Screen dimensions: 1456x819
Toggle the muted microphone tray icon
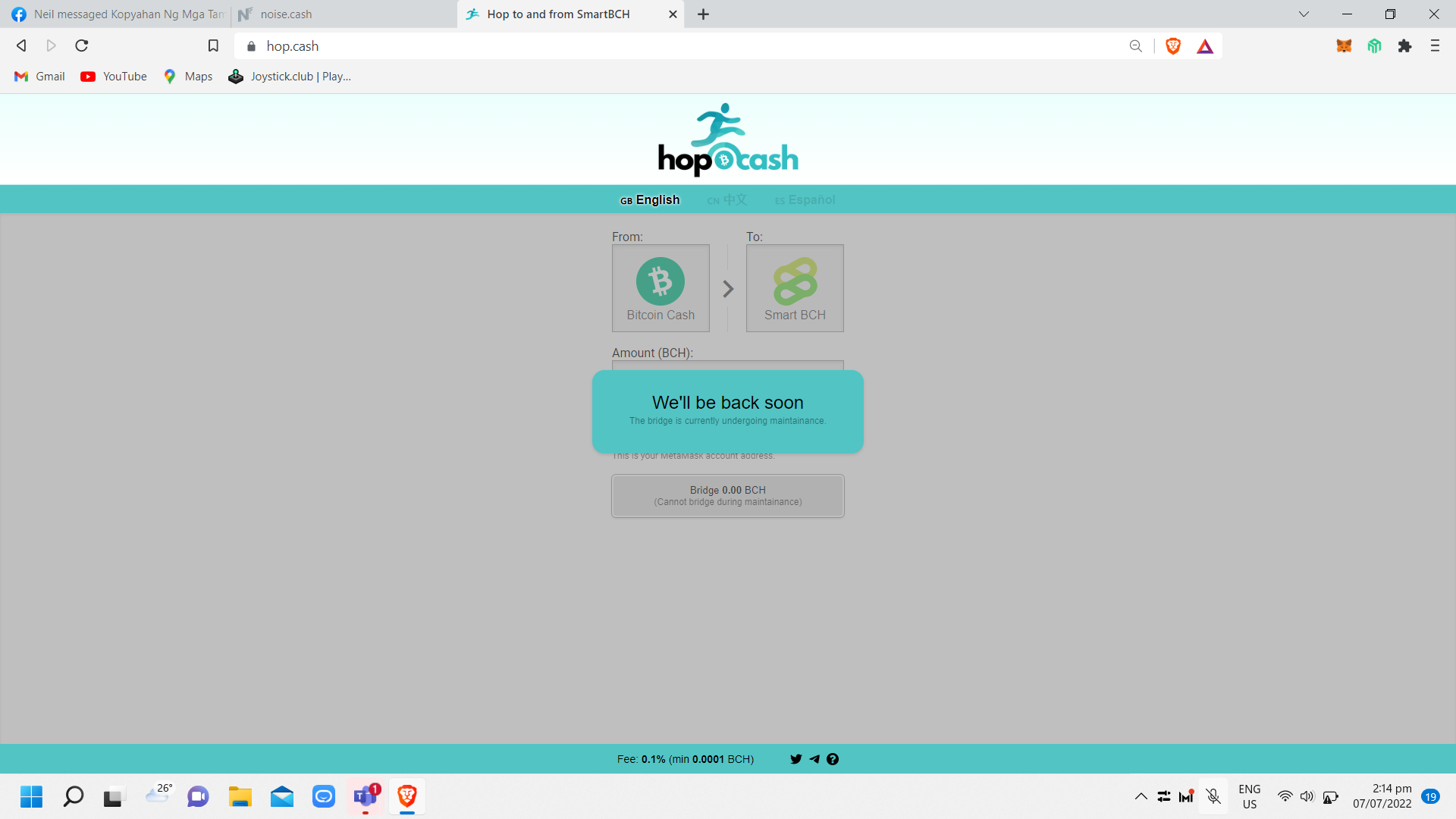coord(1213,796)
